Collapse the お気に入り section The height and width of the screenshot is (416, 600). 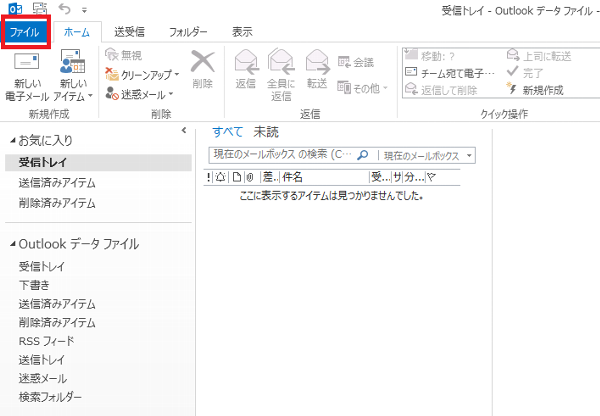[13, 141]
